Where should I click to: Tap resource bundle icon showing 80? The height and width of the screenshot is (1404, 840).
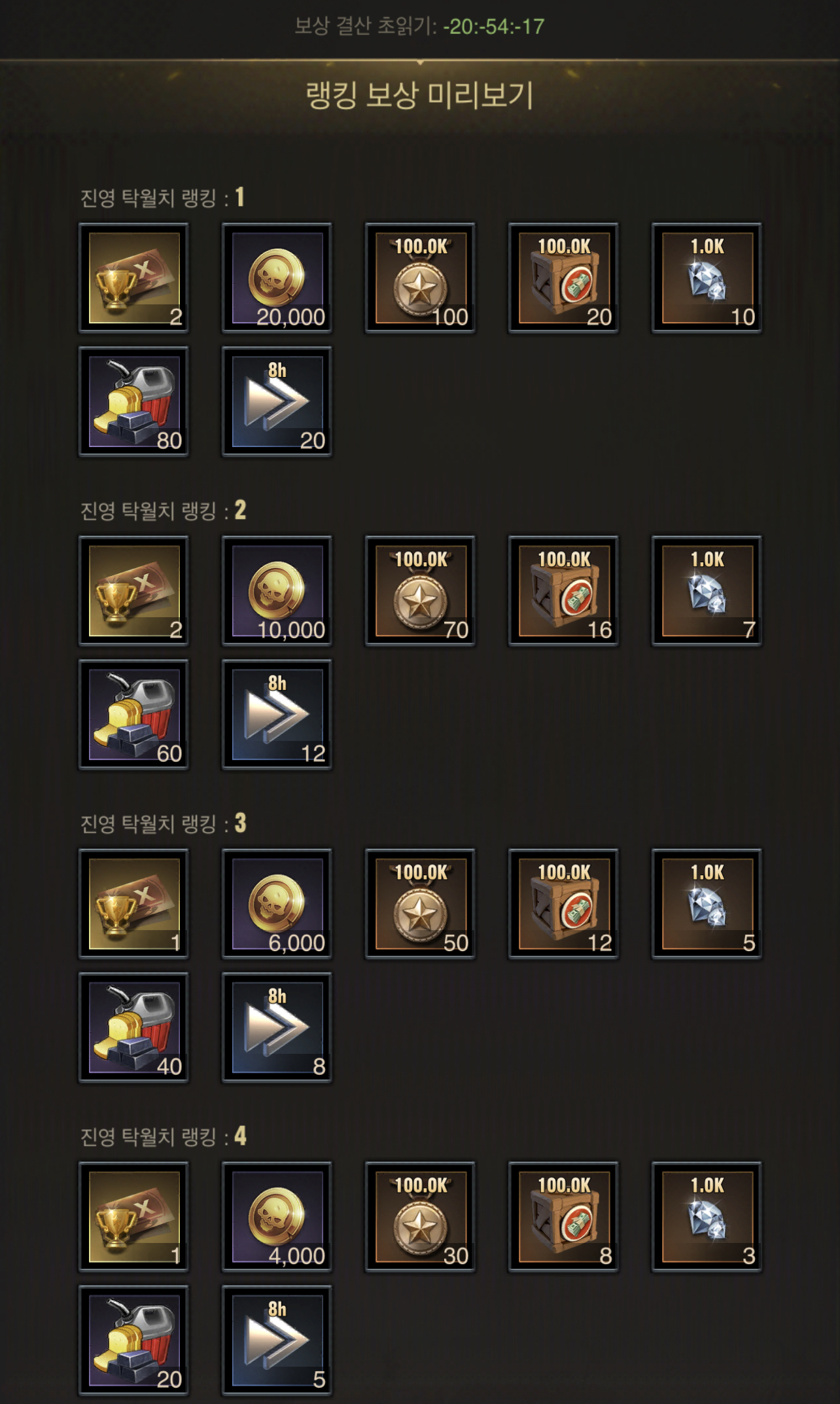coord(133,401)
